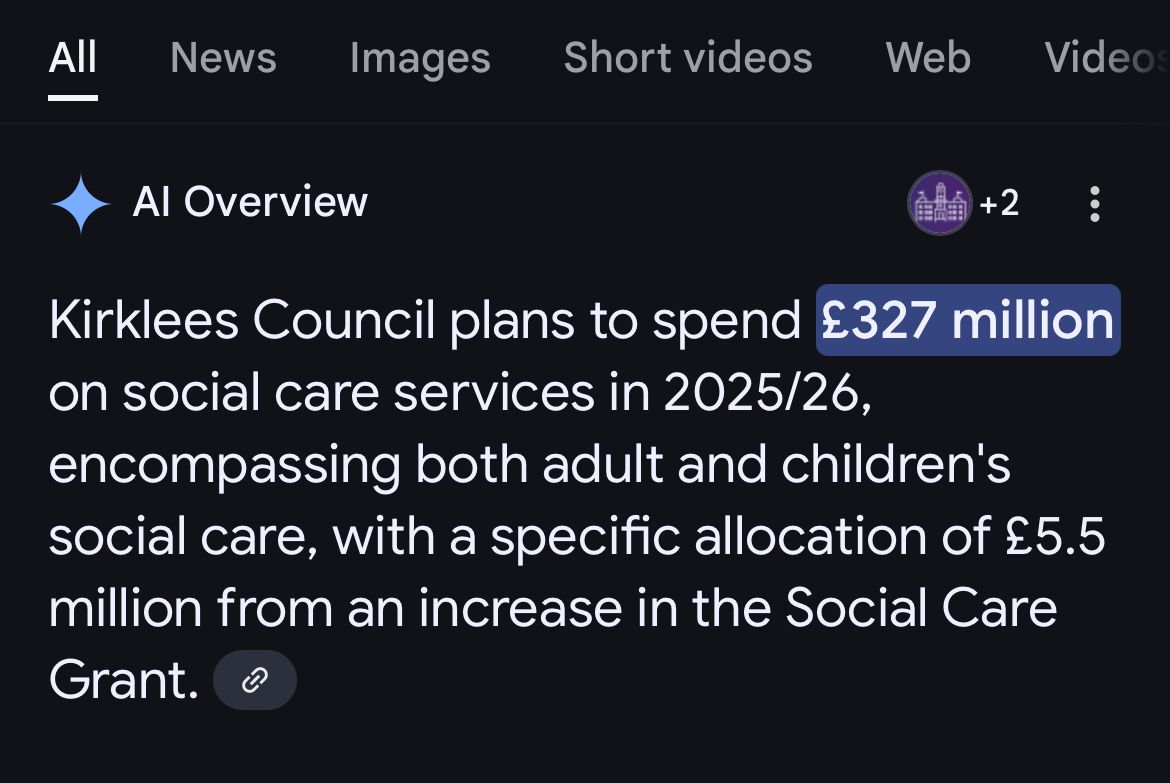Click the word 'encompassing' in the overview
The width and height of the screenshot is (1170, 783).
click(224, 464)
